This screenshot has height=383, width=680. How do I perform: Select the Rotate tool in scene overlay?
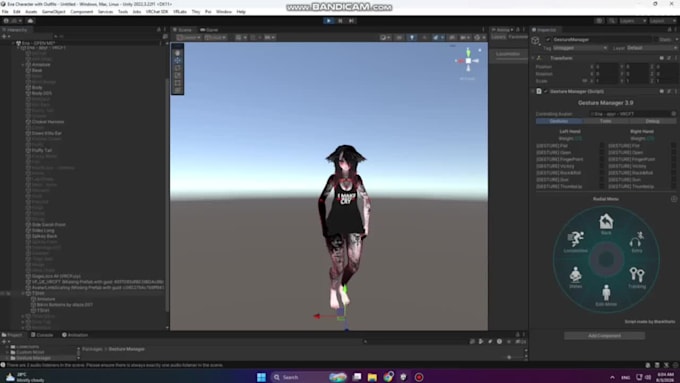pos(178,68)
